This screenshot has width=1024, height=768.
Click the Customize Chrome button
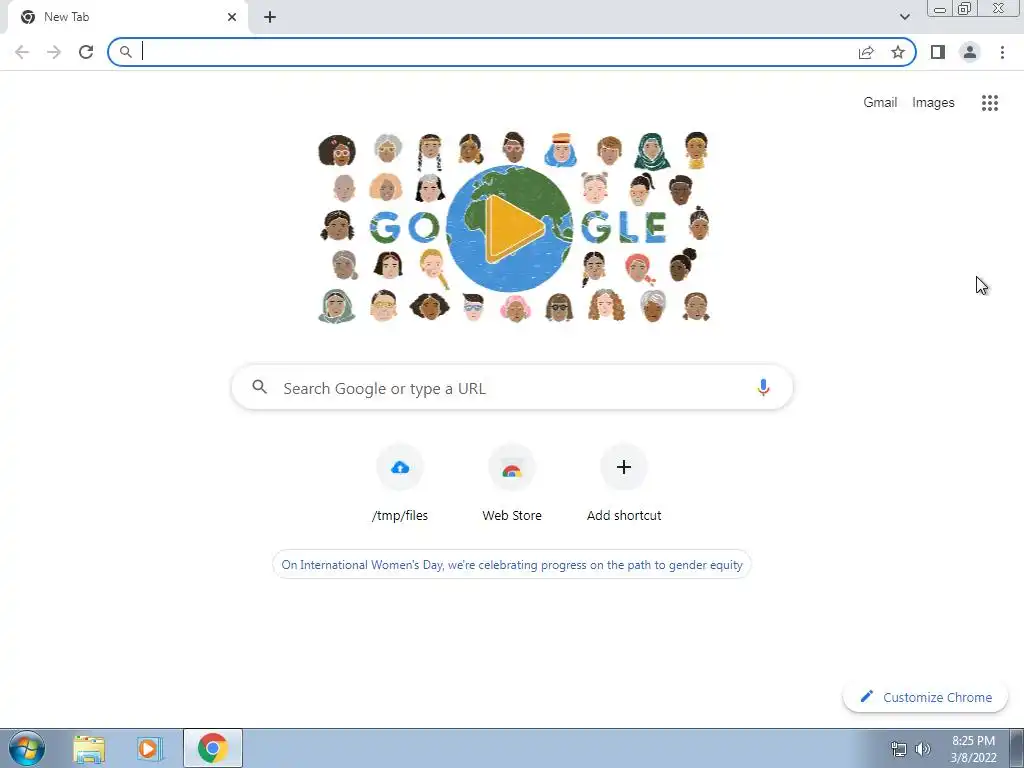click(x=925, y=697)
